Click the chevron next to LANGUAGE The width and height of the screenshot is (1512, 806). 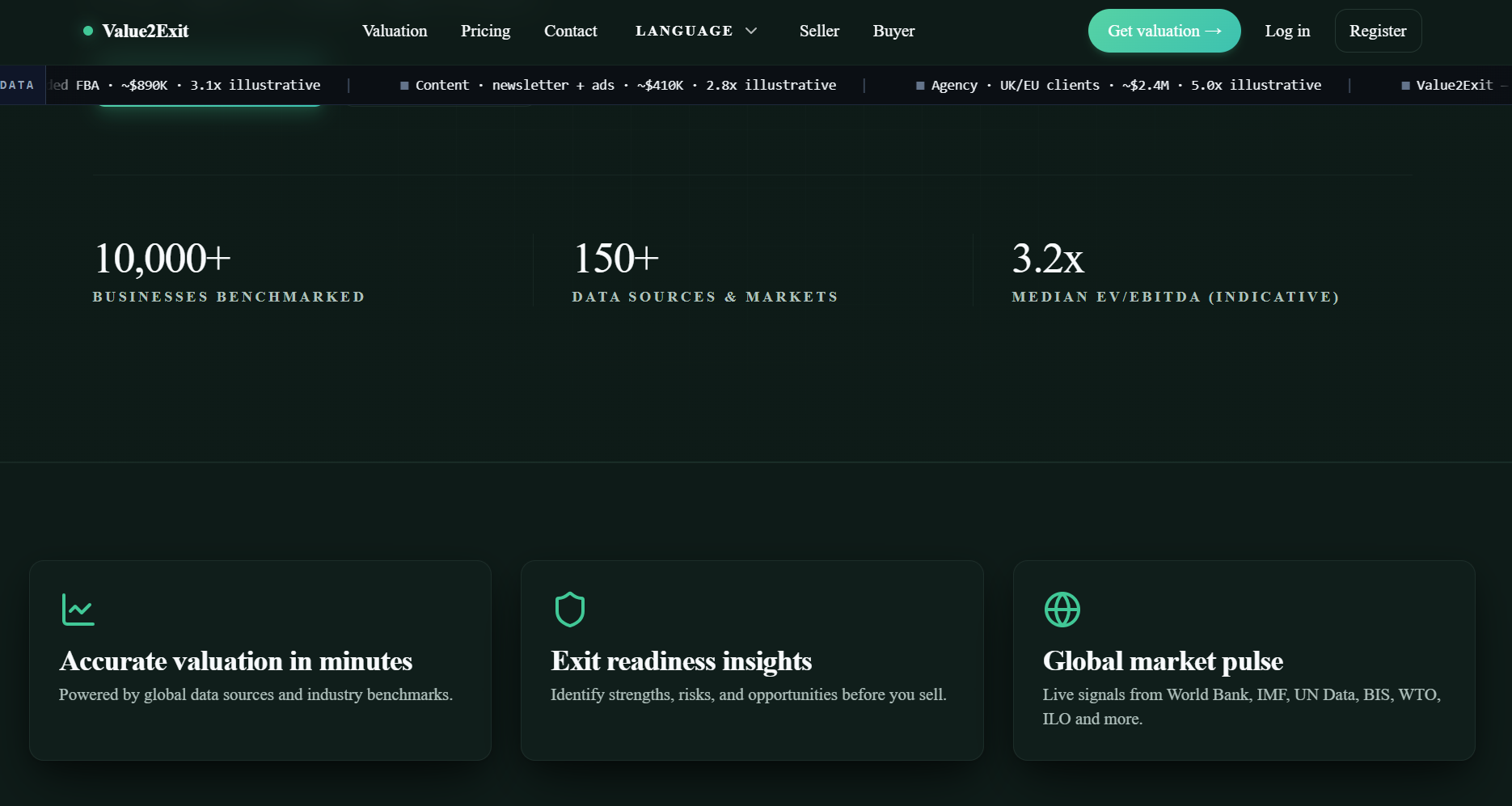click(x=751, y=31)
